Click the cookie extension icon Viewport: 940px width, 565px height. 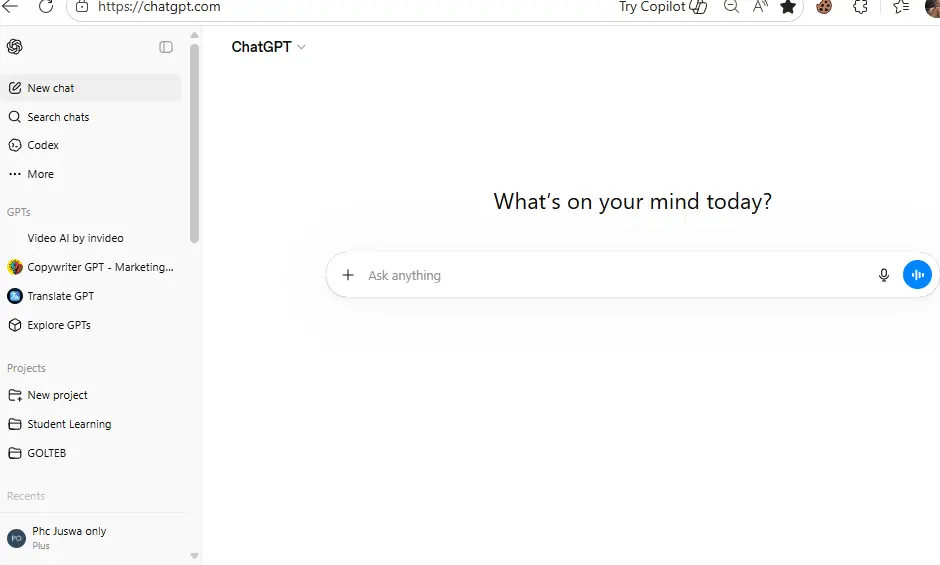(x=824, y=7)
